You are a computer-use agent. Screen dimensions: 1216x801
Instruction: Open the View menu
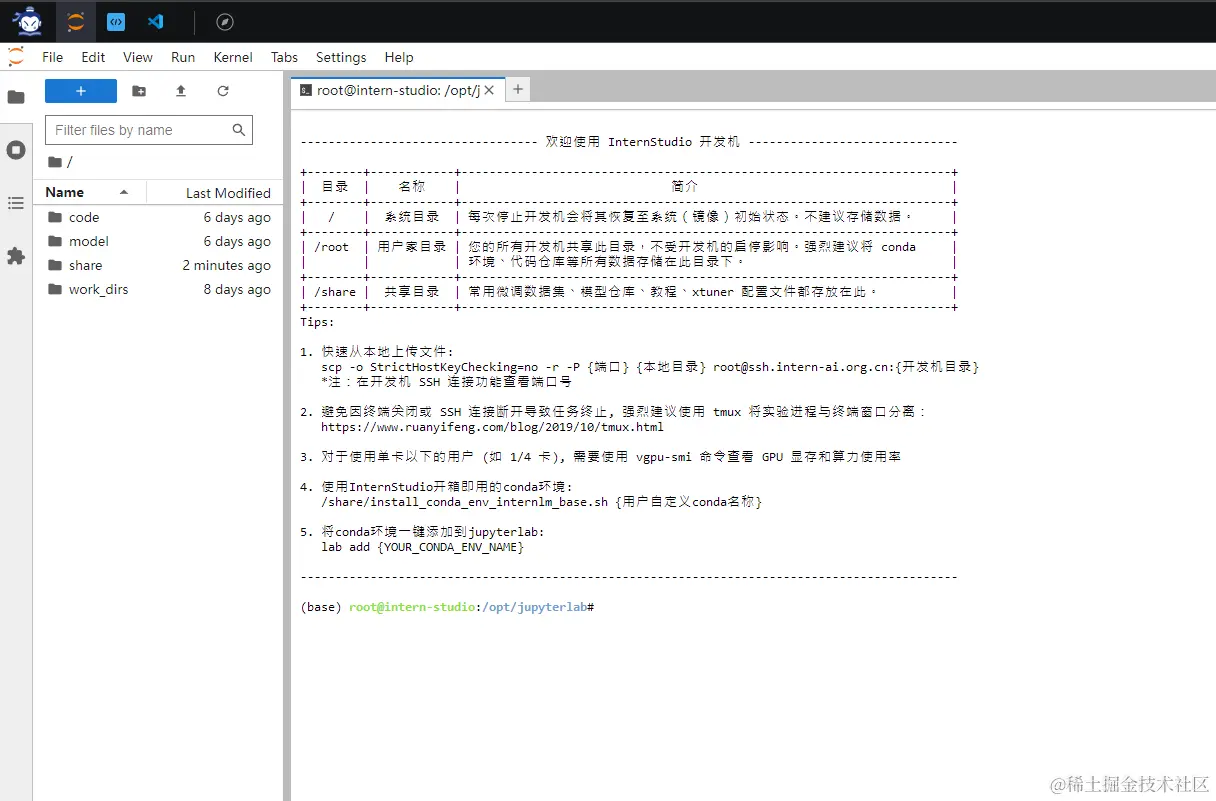pos(138,57)
